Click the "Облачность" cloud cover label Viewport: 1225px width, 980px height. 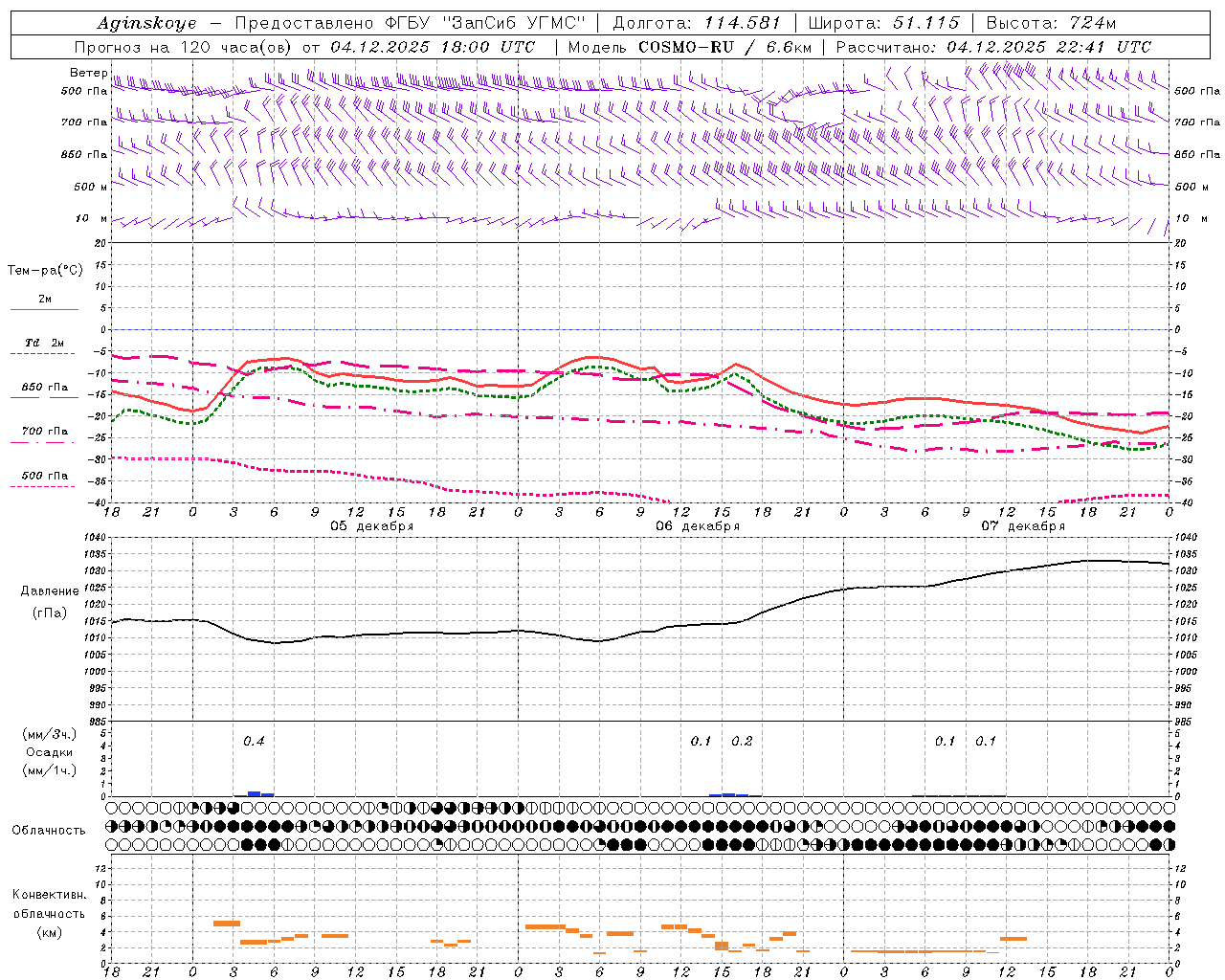(x=49, y=830)
